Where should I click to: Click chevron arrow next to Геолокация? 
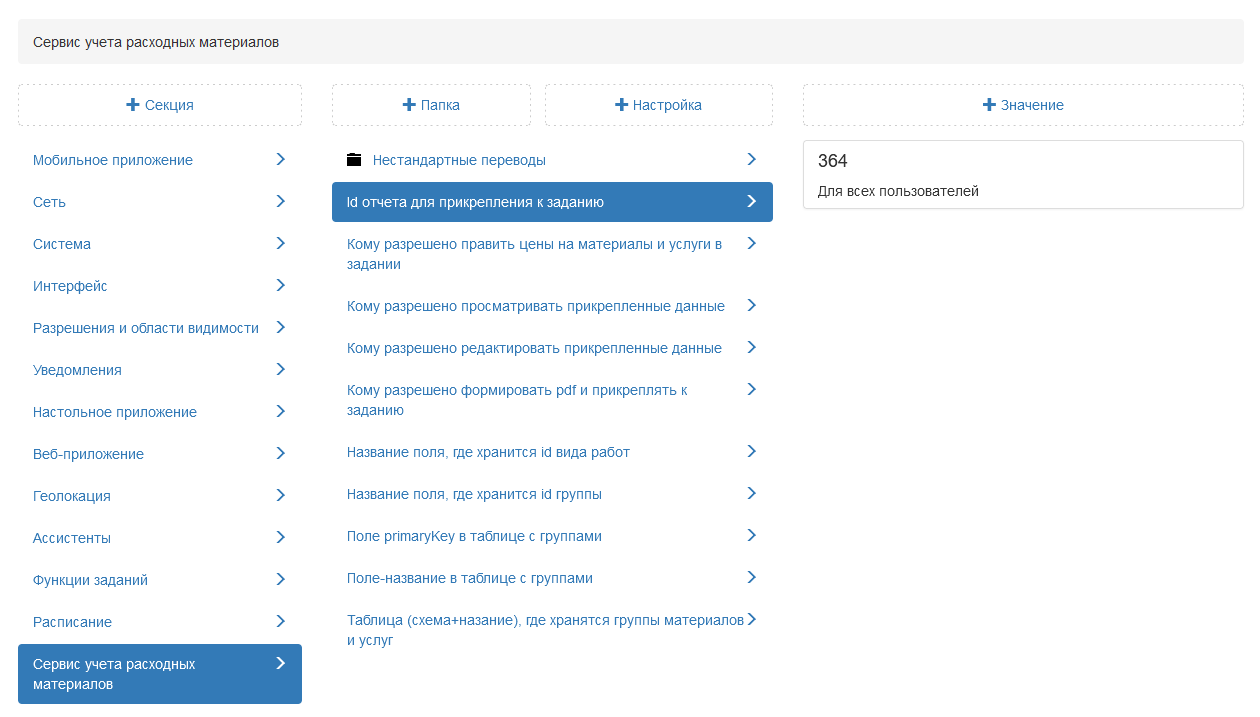pyautogui.click(x=281, y=495)
